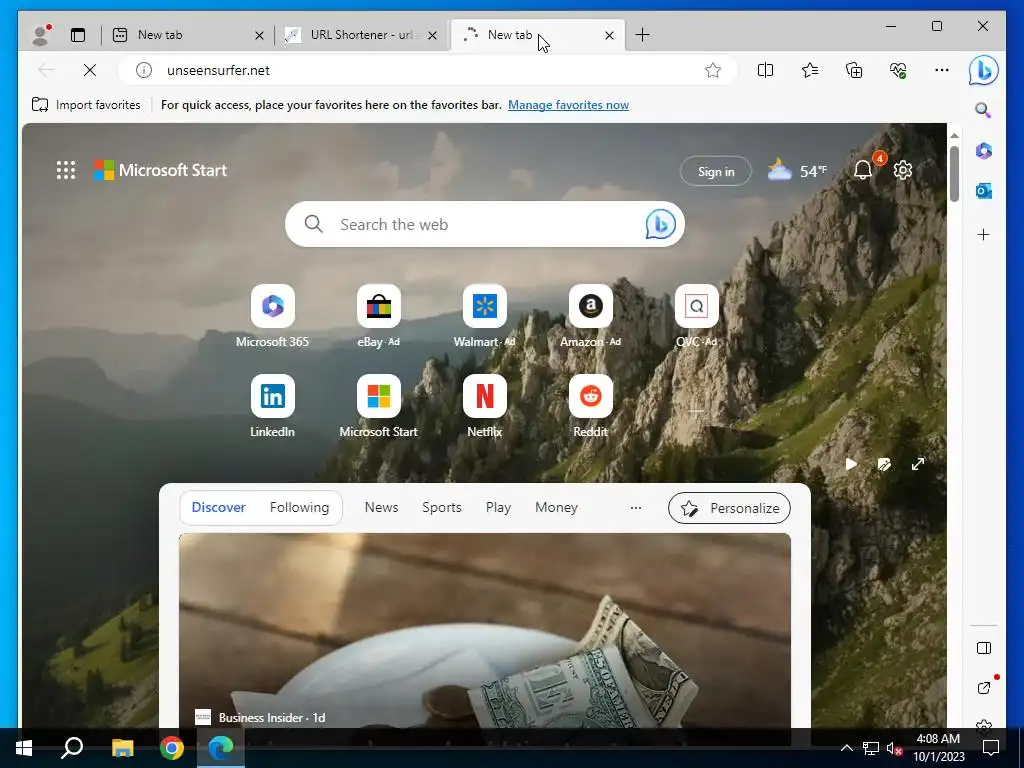1024x768 pixels.
Task: Open the 54°F weather widget
Action: click(797, 171)
